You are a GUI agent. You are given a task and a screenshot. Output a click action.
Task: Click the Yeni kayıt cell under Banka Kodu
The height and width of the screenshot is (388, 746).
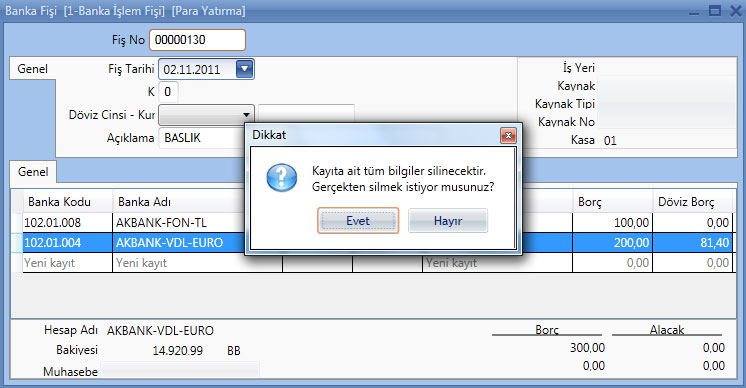point(67,263)
